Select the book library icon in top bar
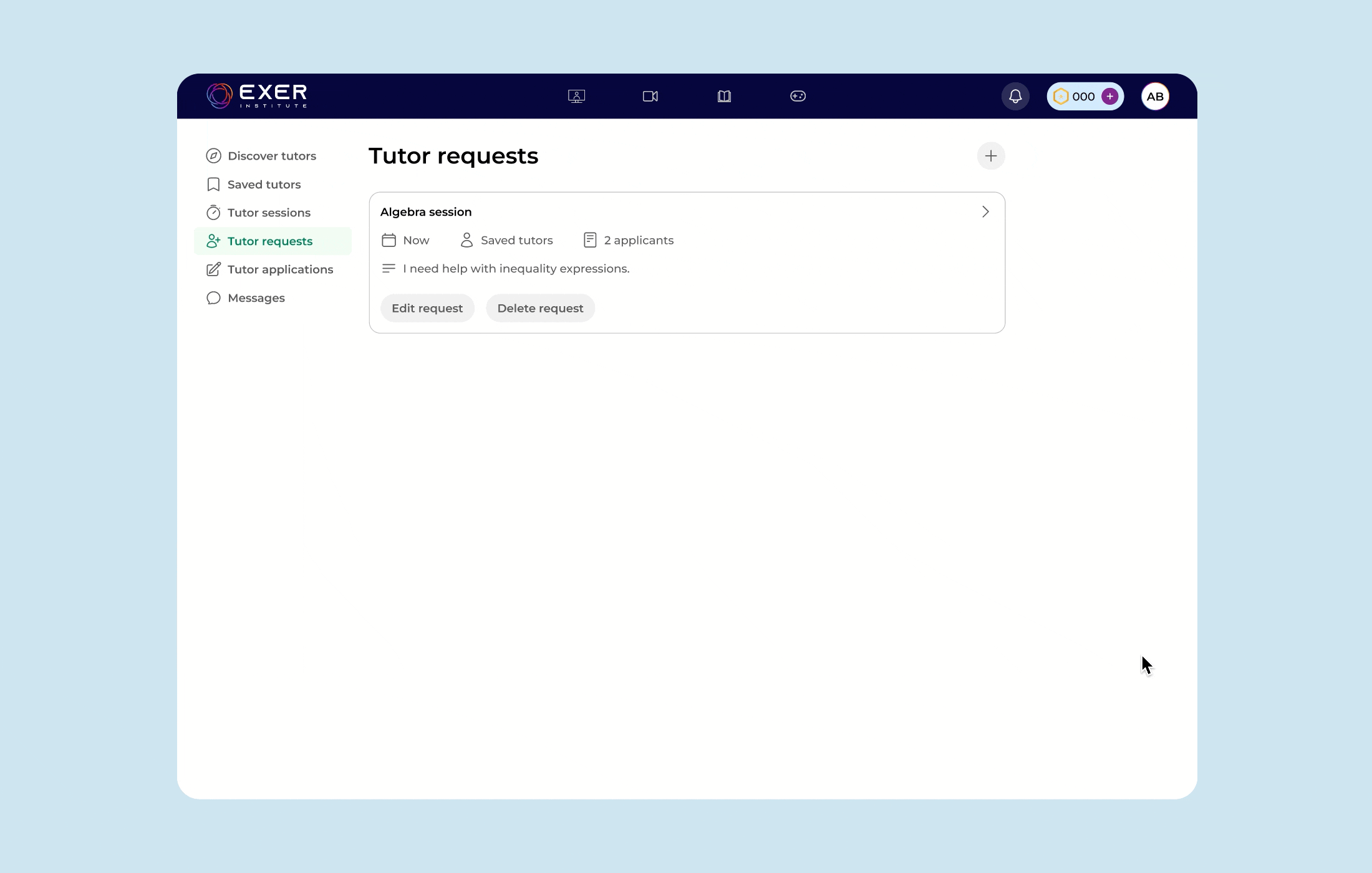This screenshot has height=873, width=1372. click(x=724, y=95)
